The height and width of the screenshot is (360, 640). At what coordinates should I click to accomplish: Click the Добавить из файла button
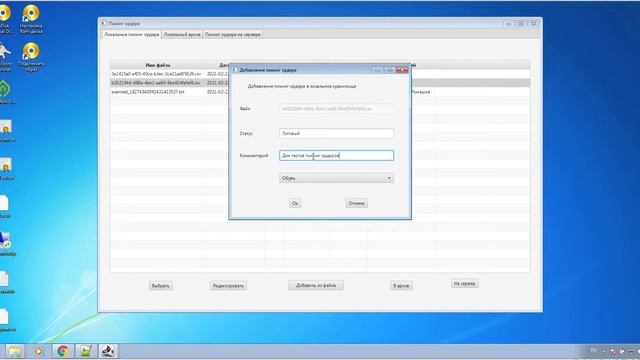(x=316, y=285)
